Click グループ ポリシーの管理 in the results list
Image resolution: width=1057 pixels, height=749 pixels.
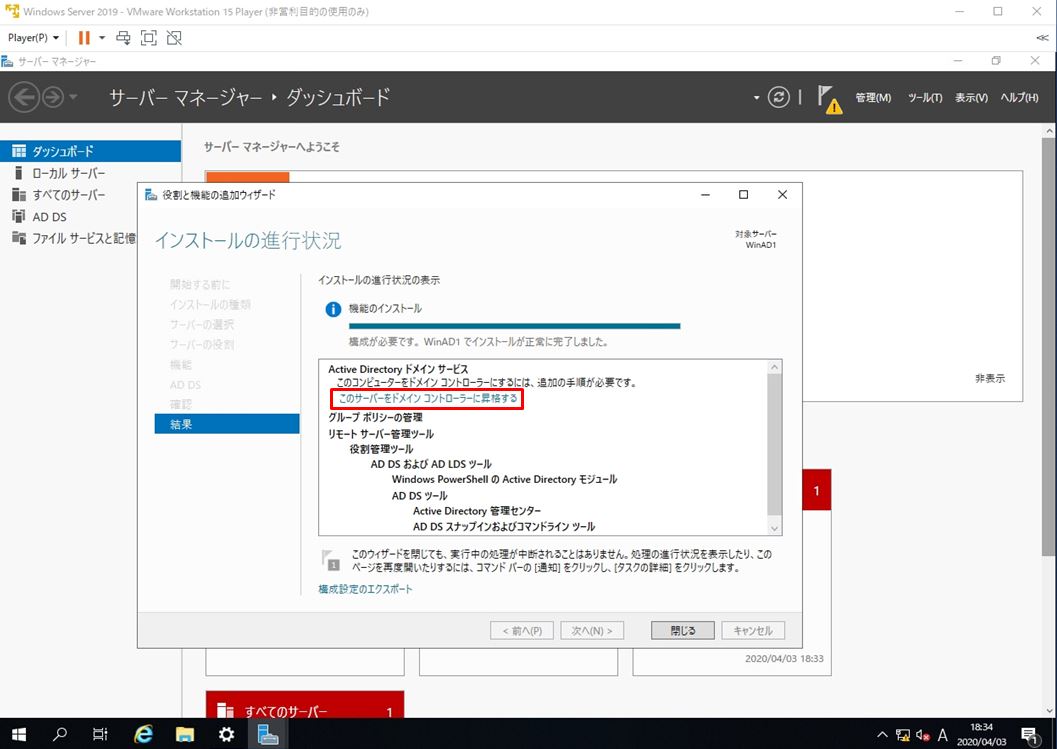(x=375, y=418)
